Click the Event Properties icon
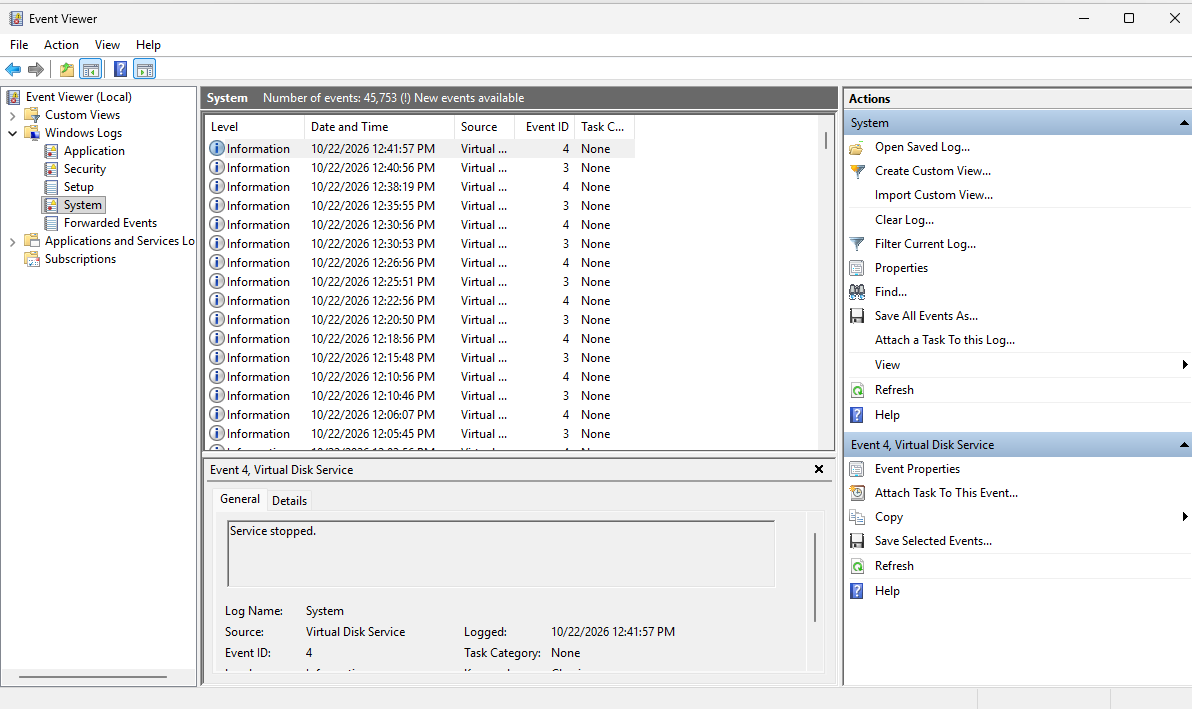The width and height of the screenshot is (1192, 709). [x=857, y=469]
